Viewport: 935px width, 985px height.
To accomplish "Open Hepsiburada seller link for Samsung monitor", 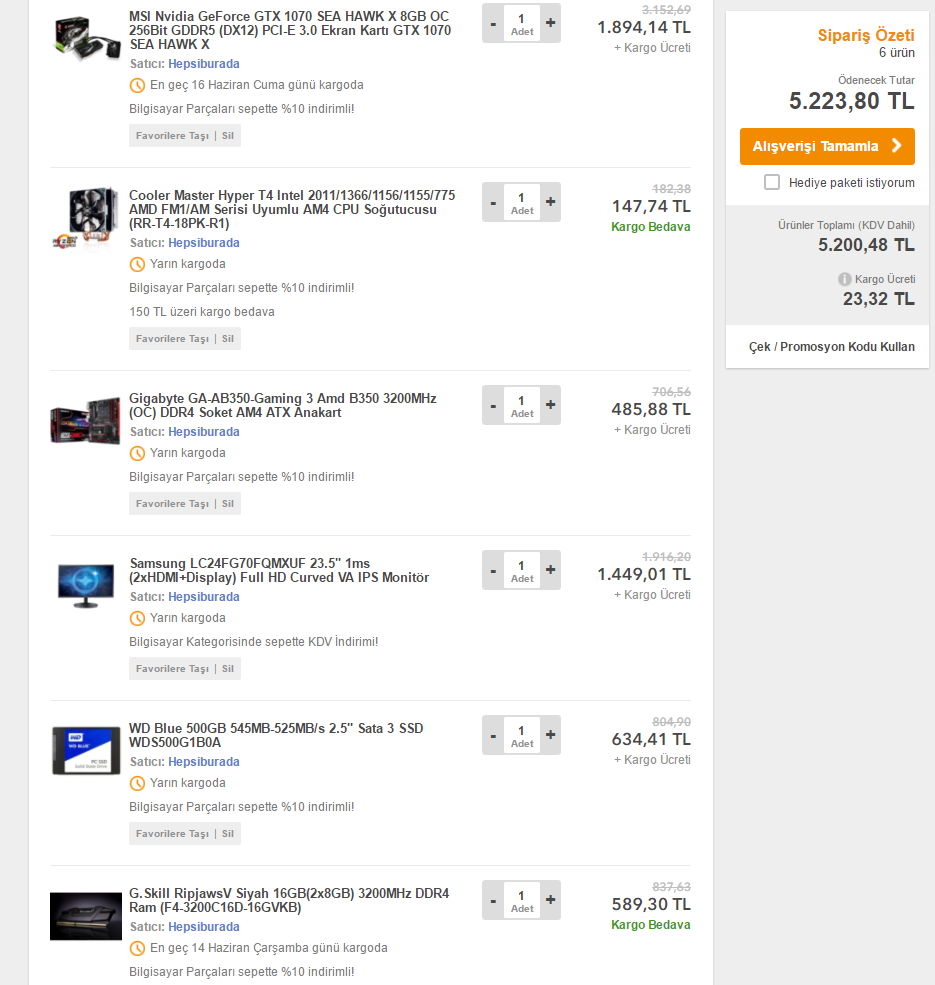I will tap(204, 597).
